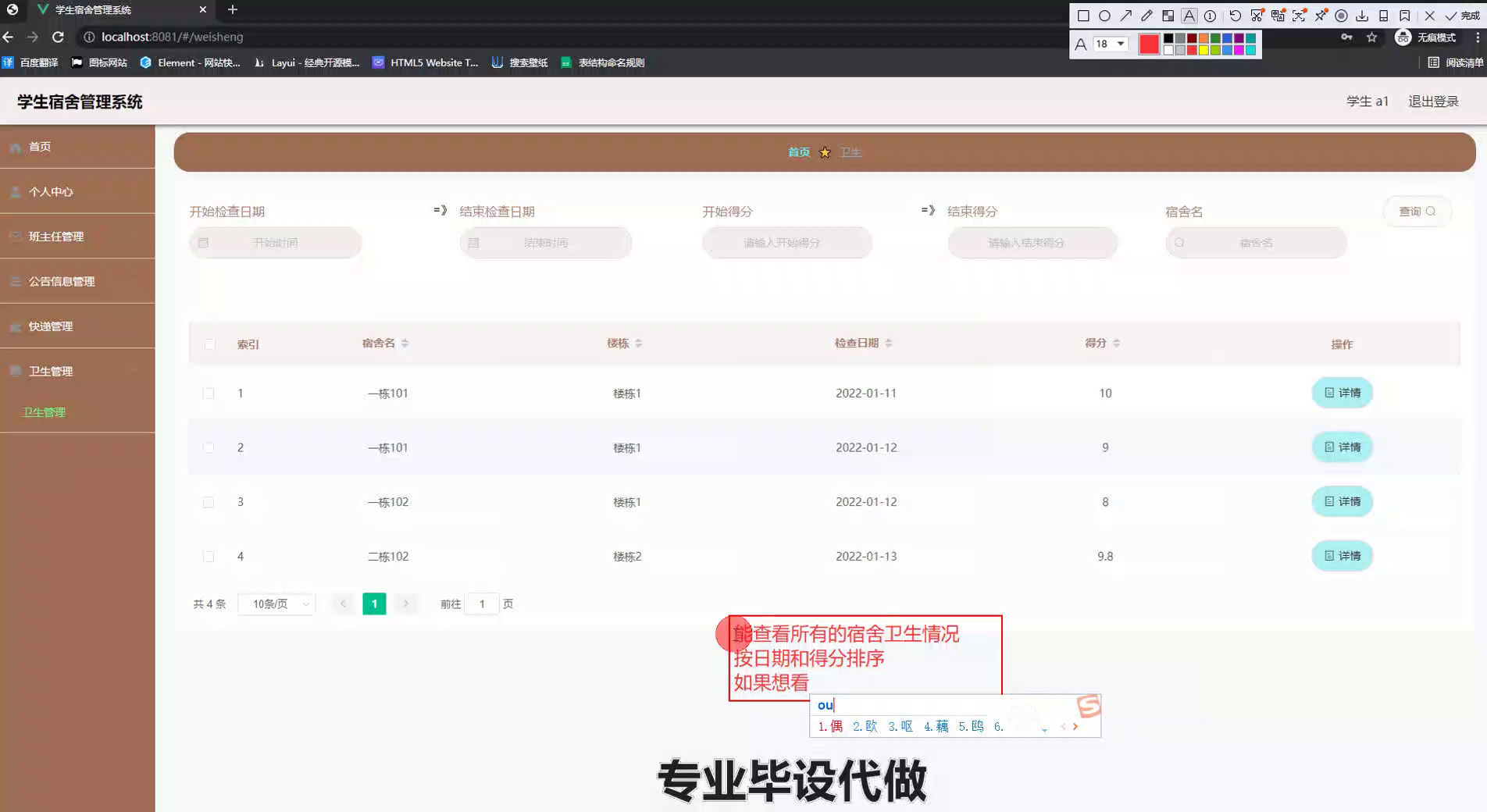Click the translate screenshot icon
Screen dimensions: 1487x812
tap(1278, 16)
